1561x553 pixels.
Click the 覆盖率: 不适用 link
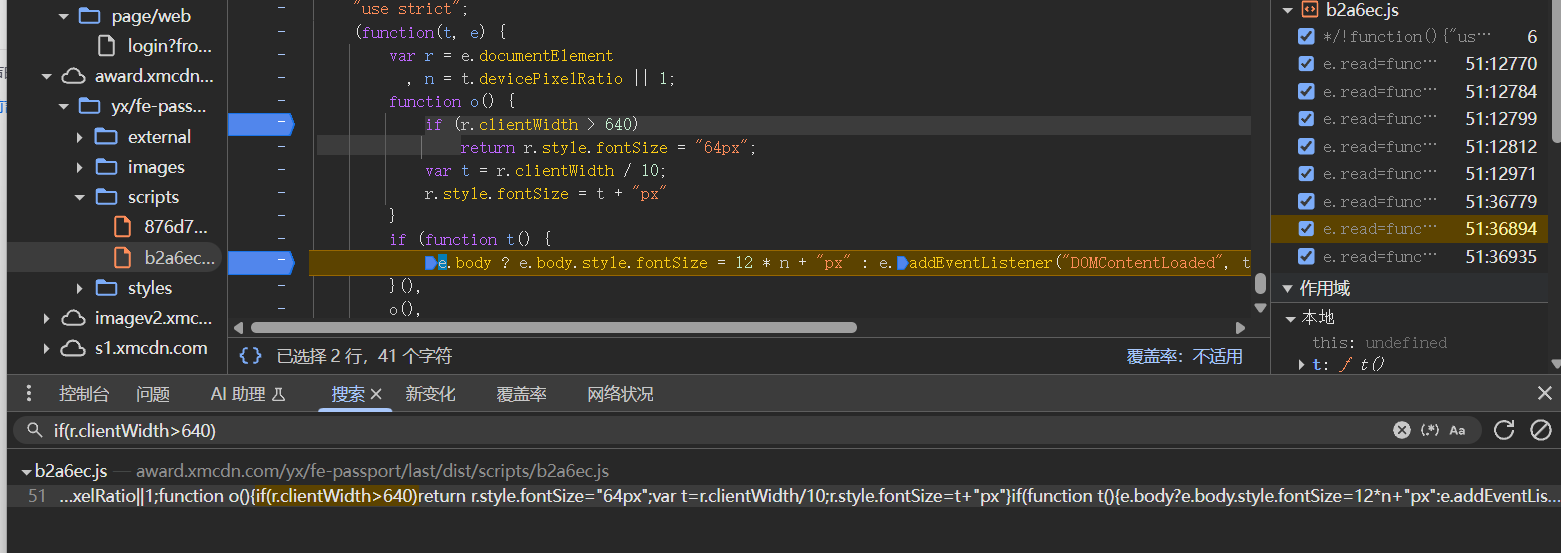[x=1185, y=356]
